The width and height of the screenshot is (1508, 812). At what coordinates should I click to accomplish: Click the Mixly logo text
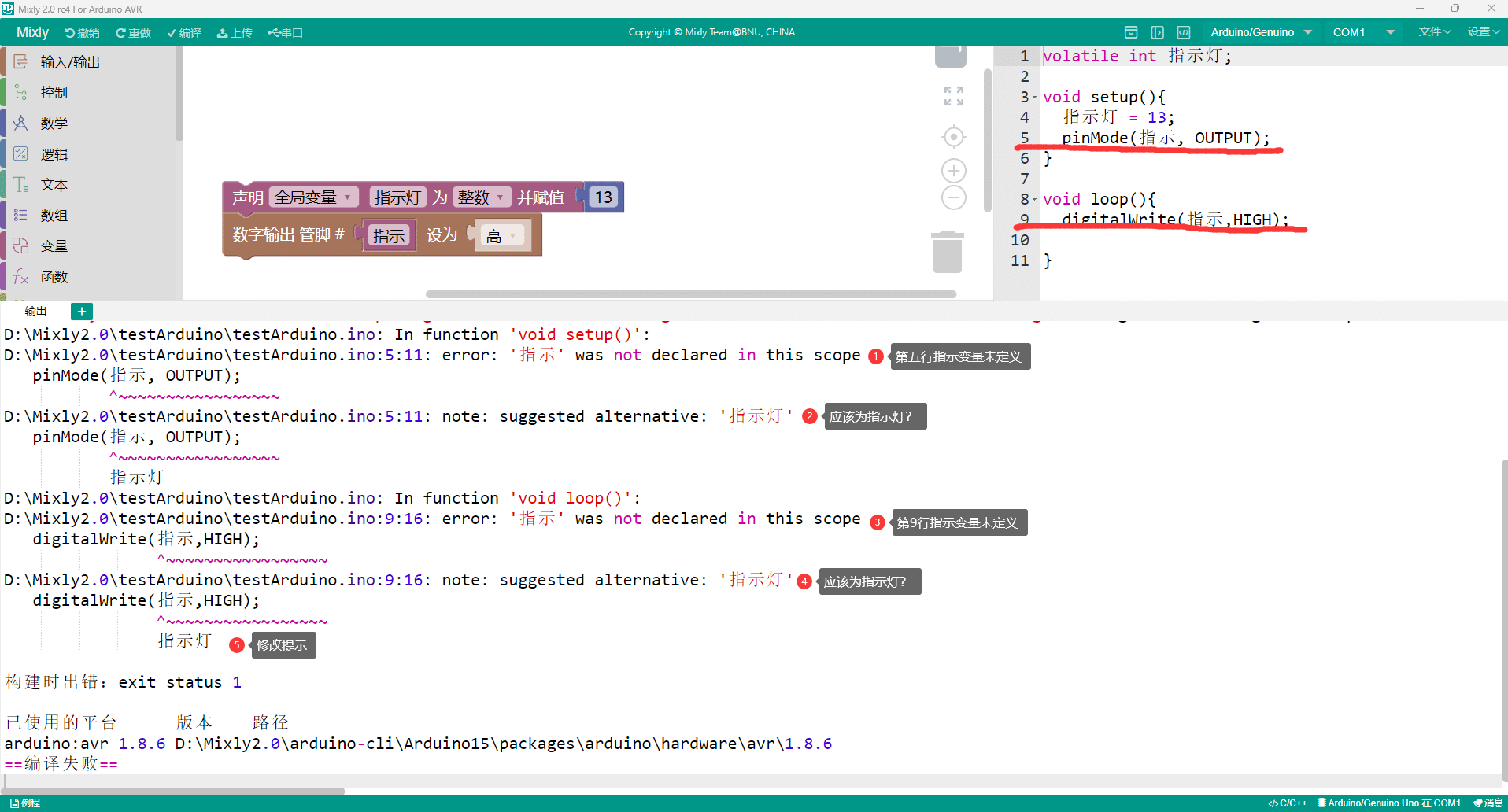[x=32, y=32]
